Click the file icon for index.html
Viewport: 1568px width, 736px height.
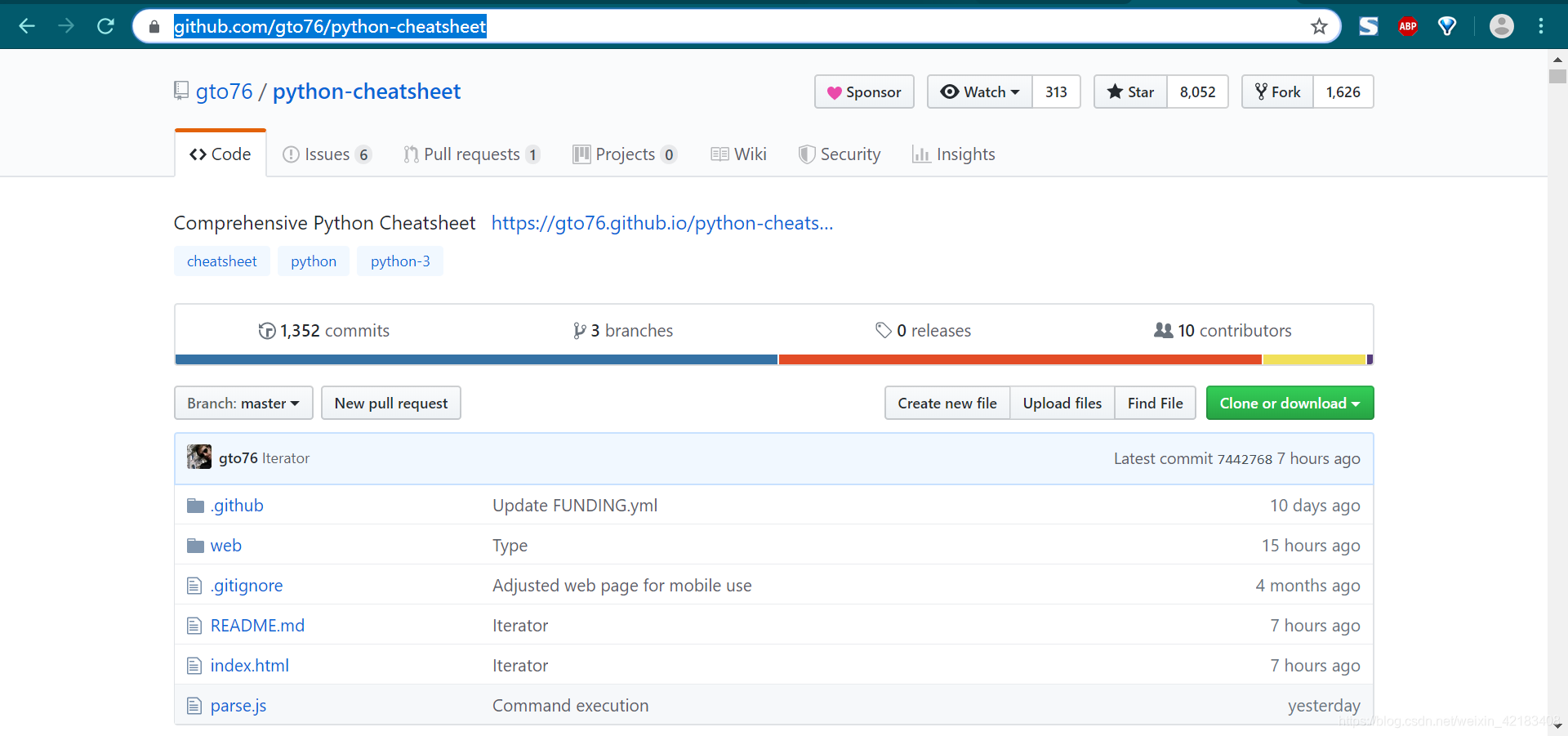tap(194, 666)
